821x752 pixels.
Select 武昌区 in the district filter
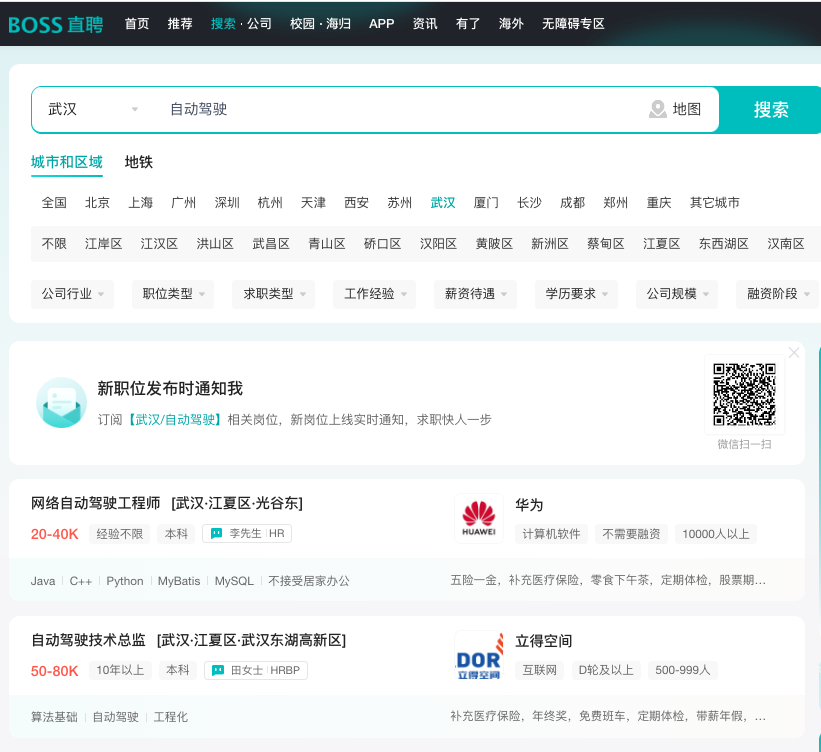click(271, 244)
